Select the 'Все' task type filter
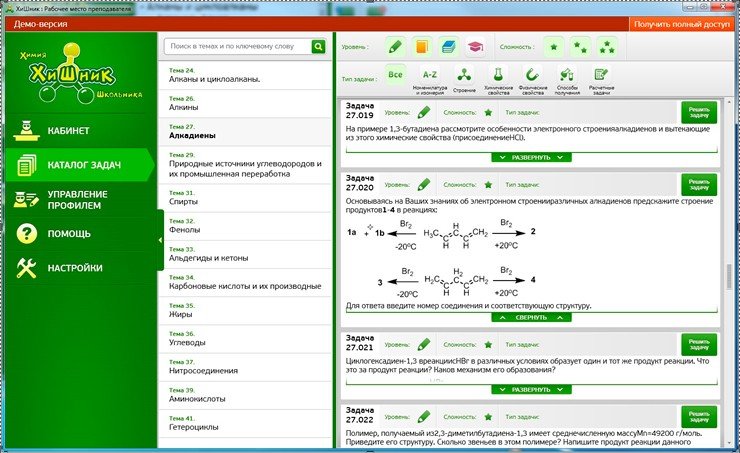This screenshot has width=740, height=453. pos(395,75)
